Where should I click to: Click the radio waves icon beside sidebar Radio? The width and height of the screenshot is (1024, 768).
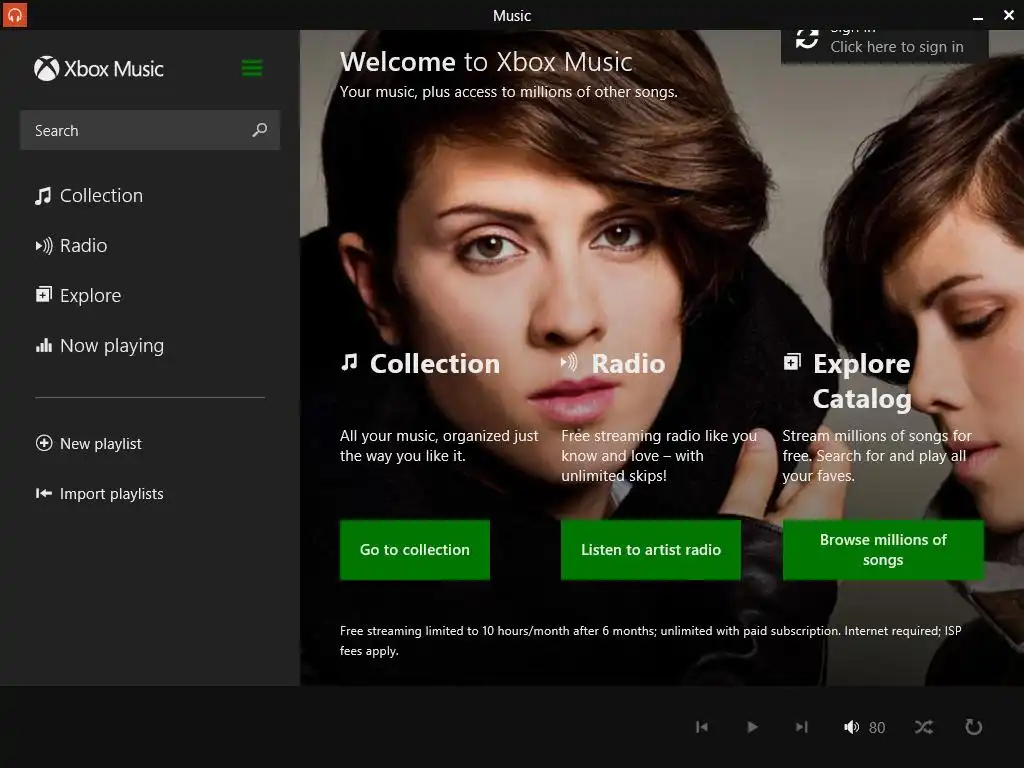pos(44,246)
